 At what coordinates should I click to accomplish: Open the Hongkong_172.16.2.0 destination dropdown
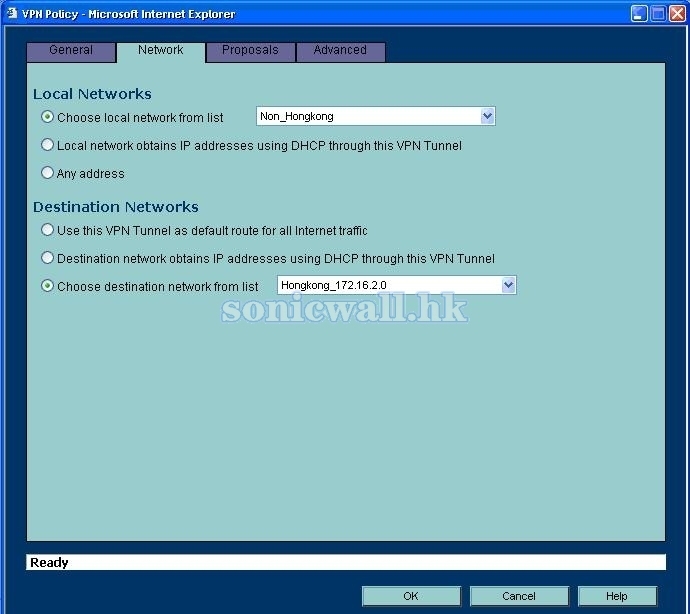tap(396, 285)
